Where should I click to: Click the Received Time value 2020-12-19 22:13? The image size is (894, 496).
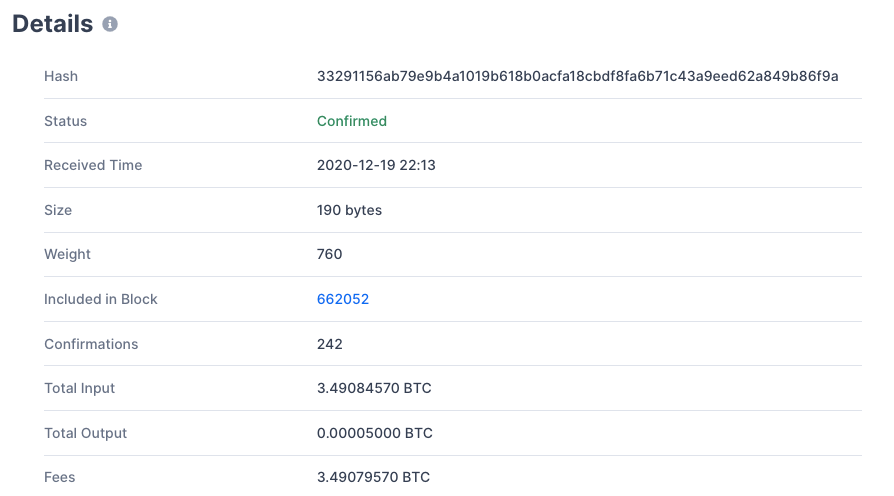[376, 165]
